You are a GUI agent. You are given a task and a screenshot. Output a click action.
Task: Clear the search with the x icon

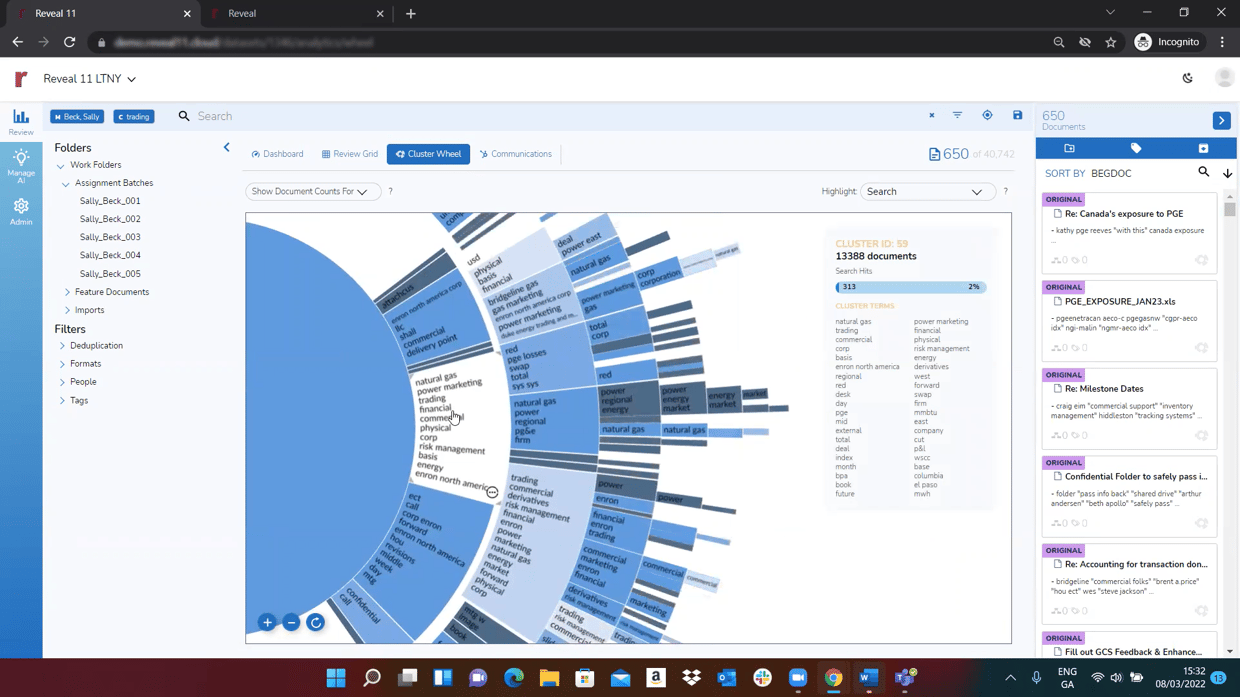[932, 116]
